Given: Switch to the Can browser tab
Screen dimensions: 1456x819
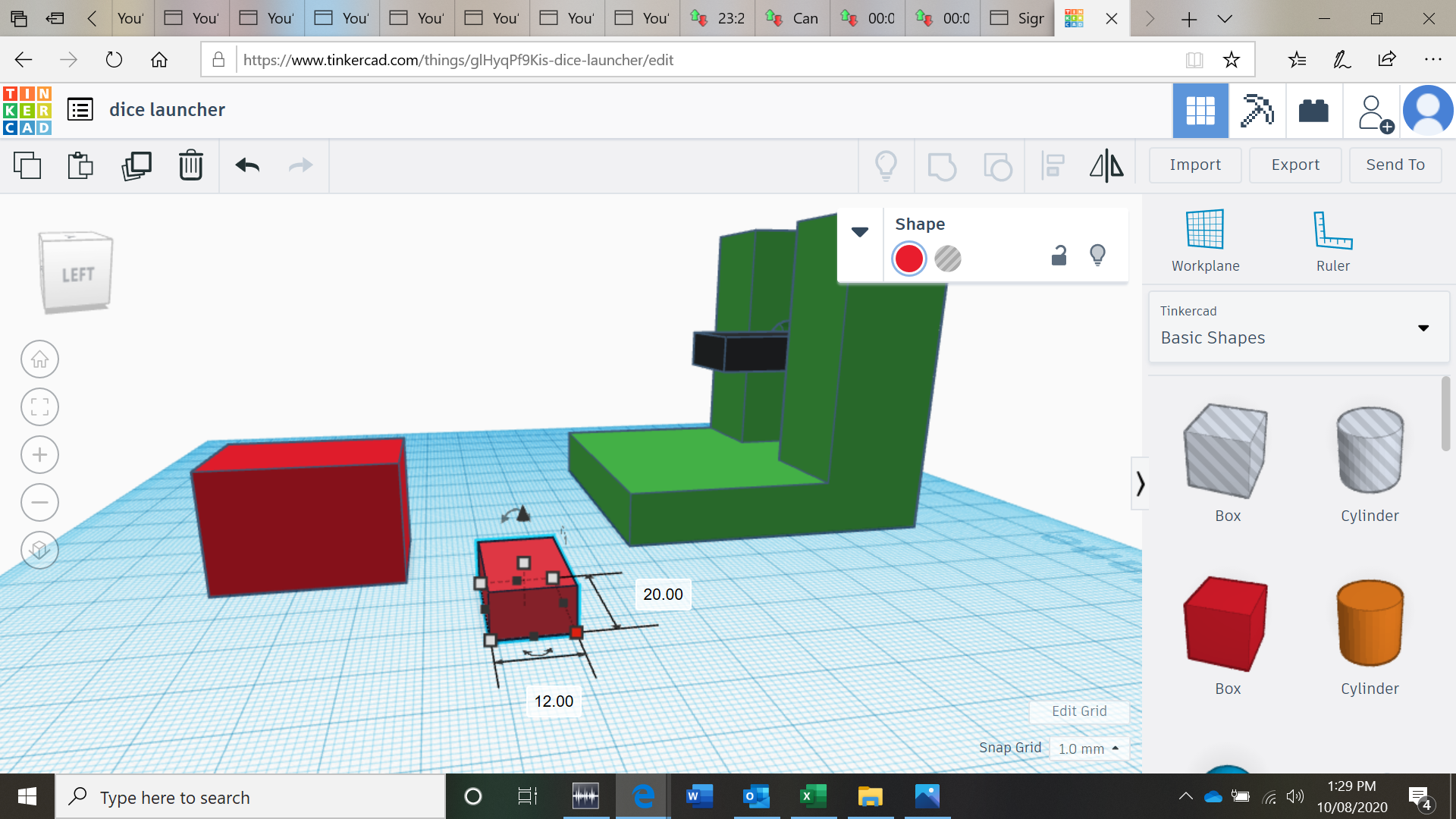Looking at the screenshot, I should [792, 18].
